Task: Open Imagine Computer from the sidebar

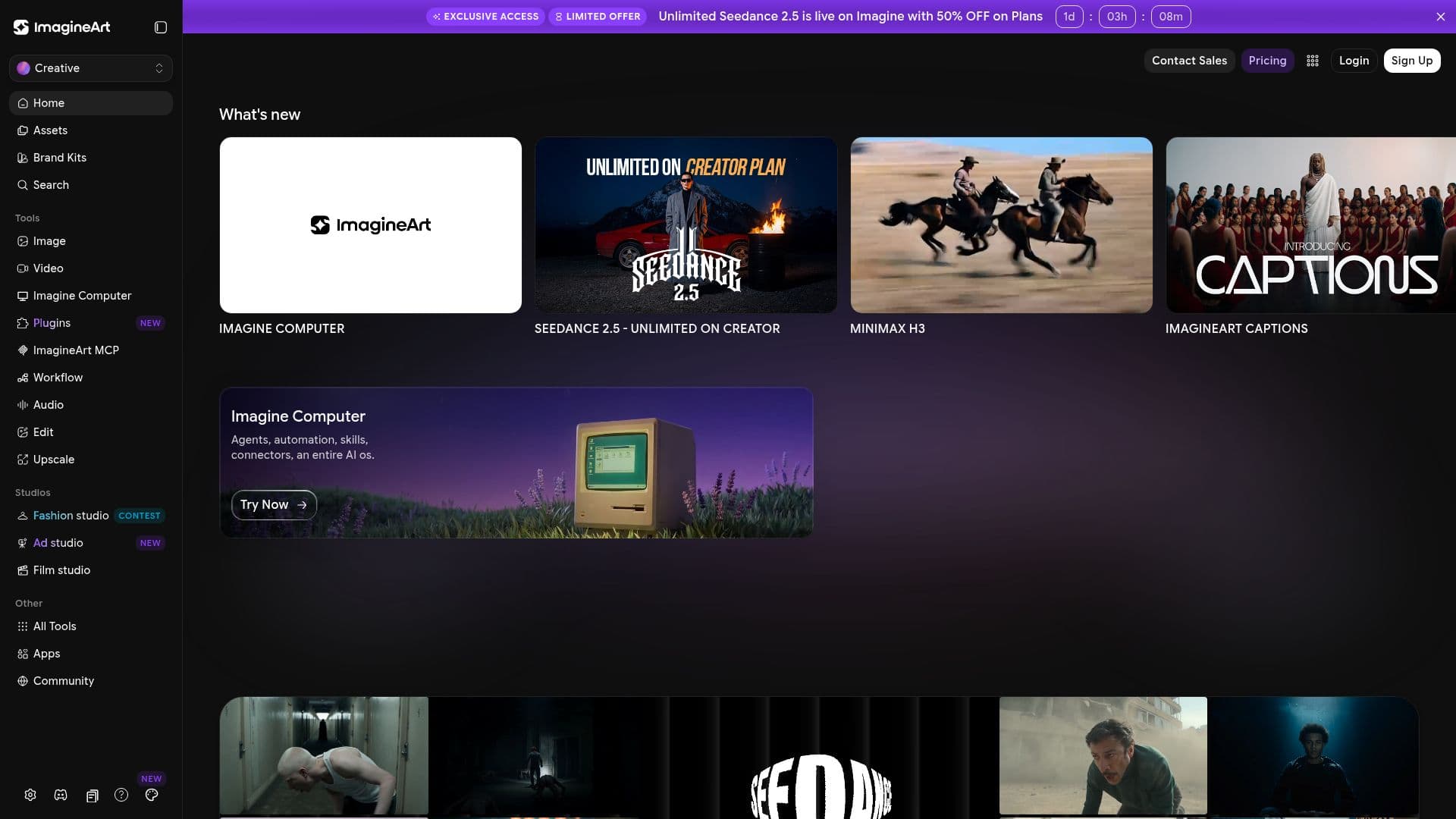Action: pos(91,296)
